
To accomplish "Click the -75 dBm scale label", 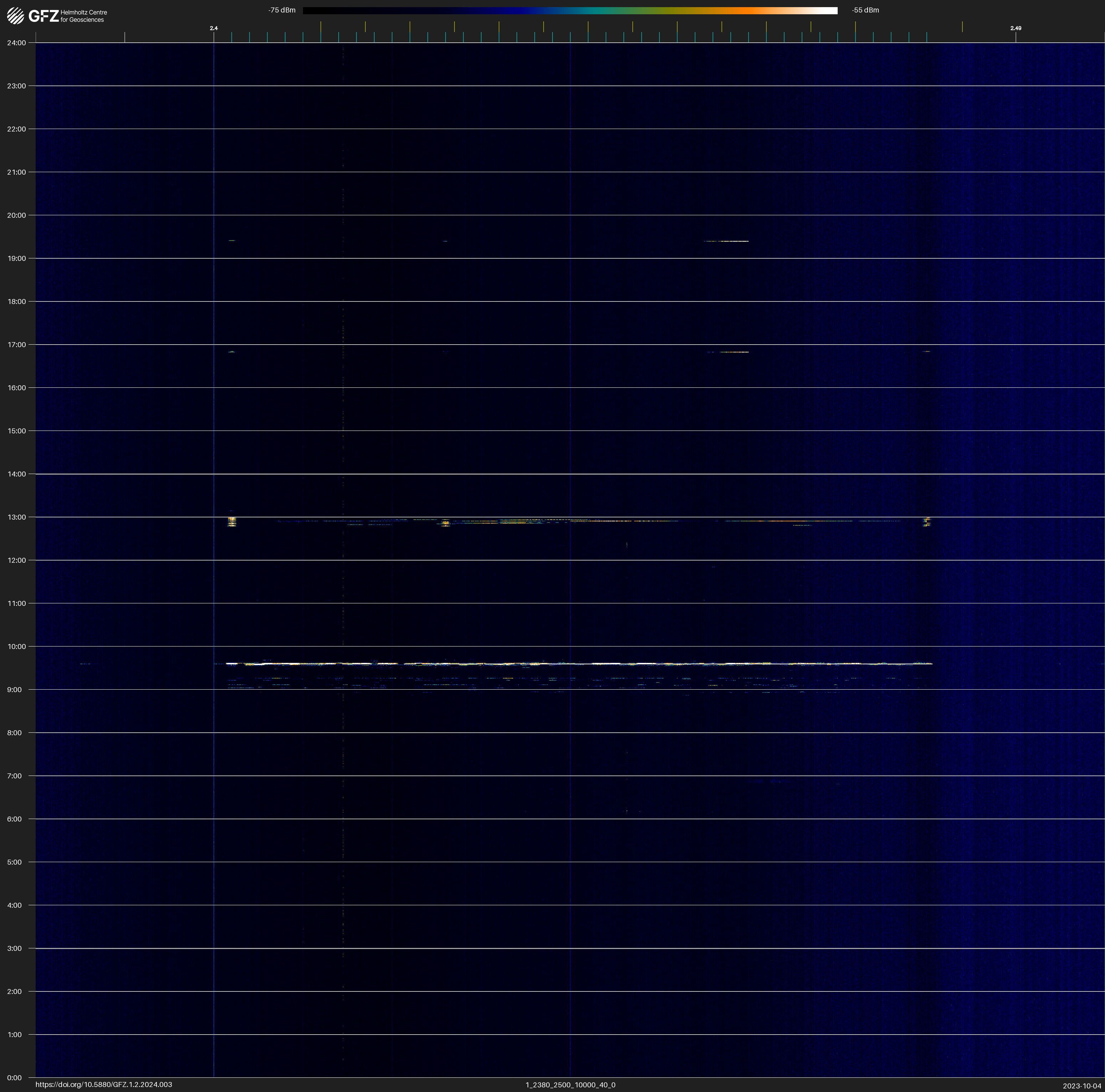I will (x=282, y=10).
